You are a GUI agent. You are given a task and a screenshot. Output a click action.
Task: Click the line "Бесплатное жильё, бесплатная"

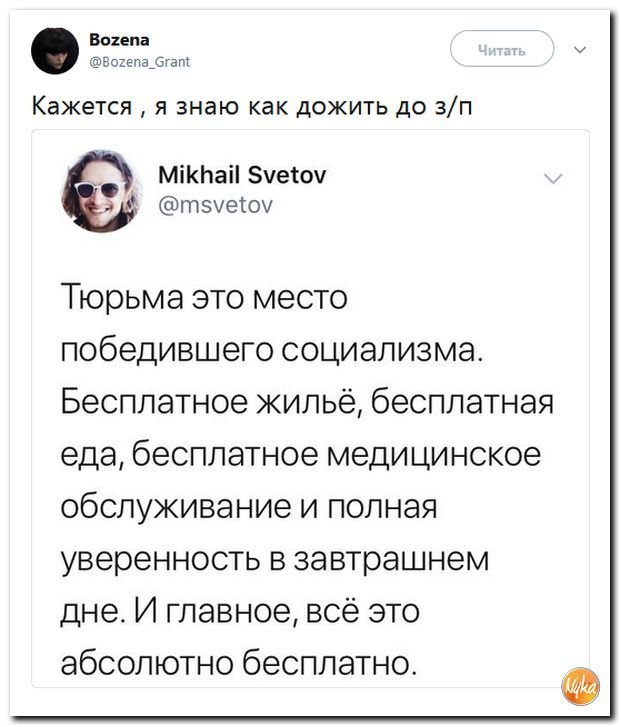307,401
